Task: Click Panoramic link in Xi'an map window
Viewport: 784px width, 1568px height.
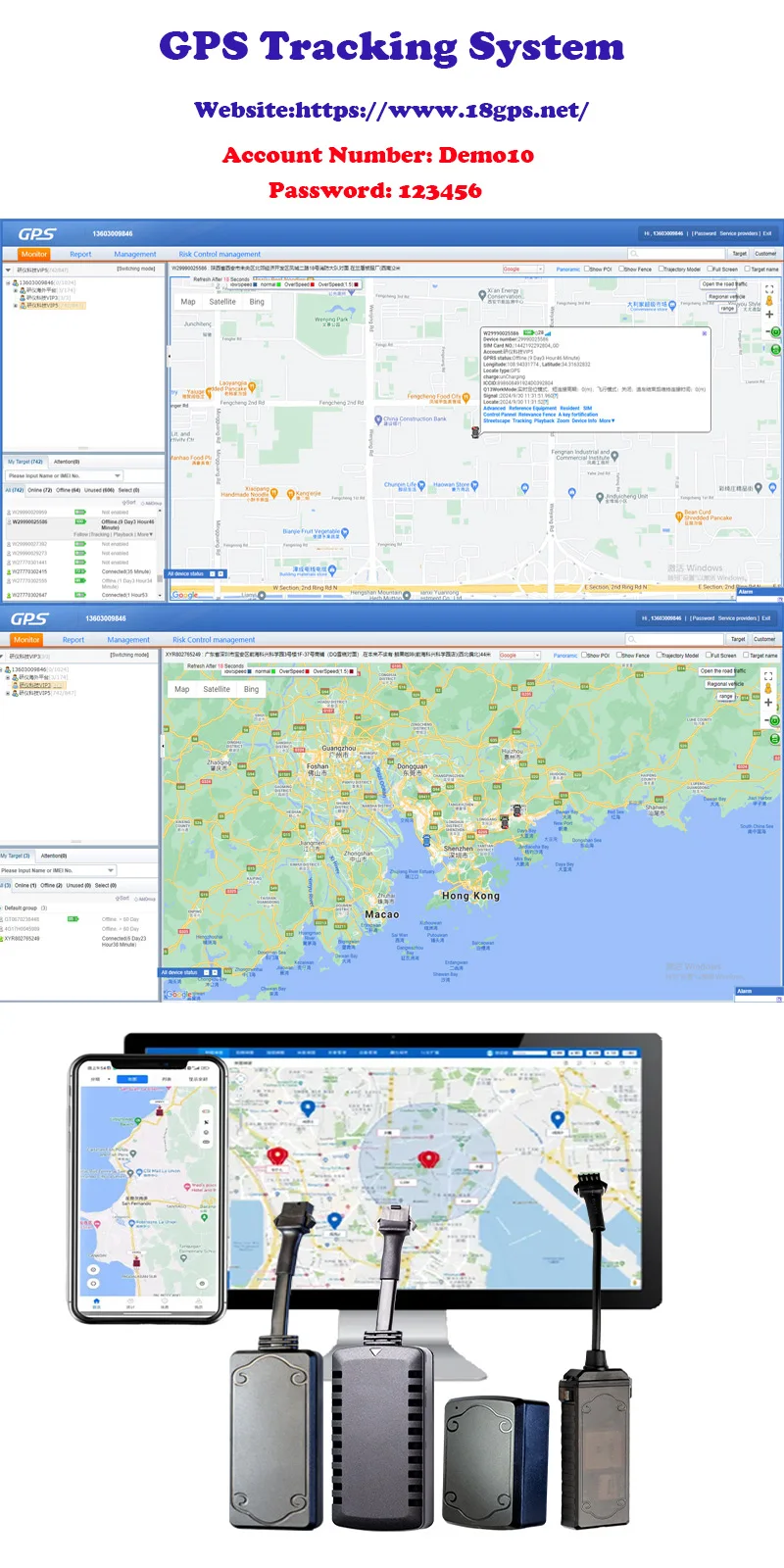Action: click(x=568, y=269)
